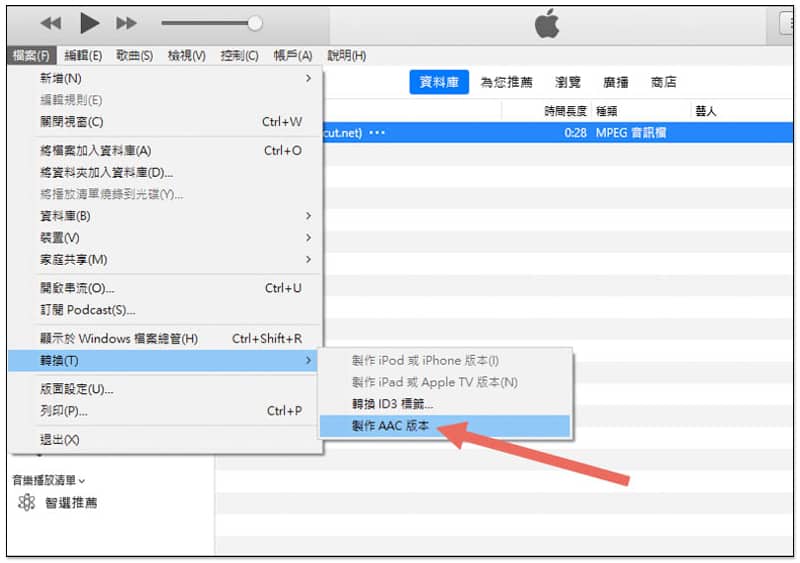Choose 將資料夾加入資料庫(D) entry
800x563 pixels.
(x=166, y=173)
